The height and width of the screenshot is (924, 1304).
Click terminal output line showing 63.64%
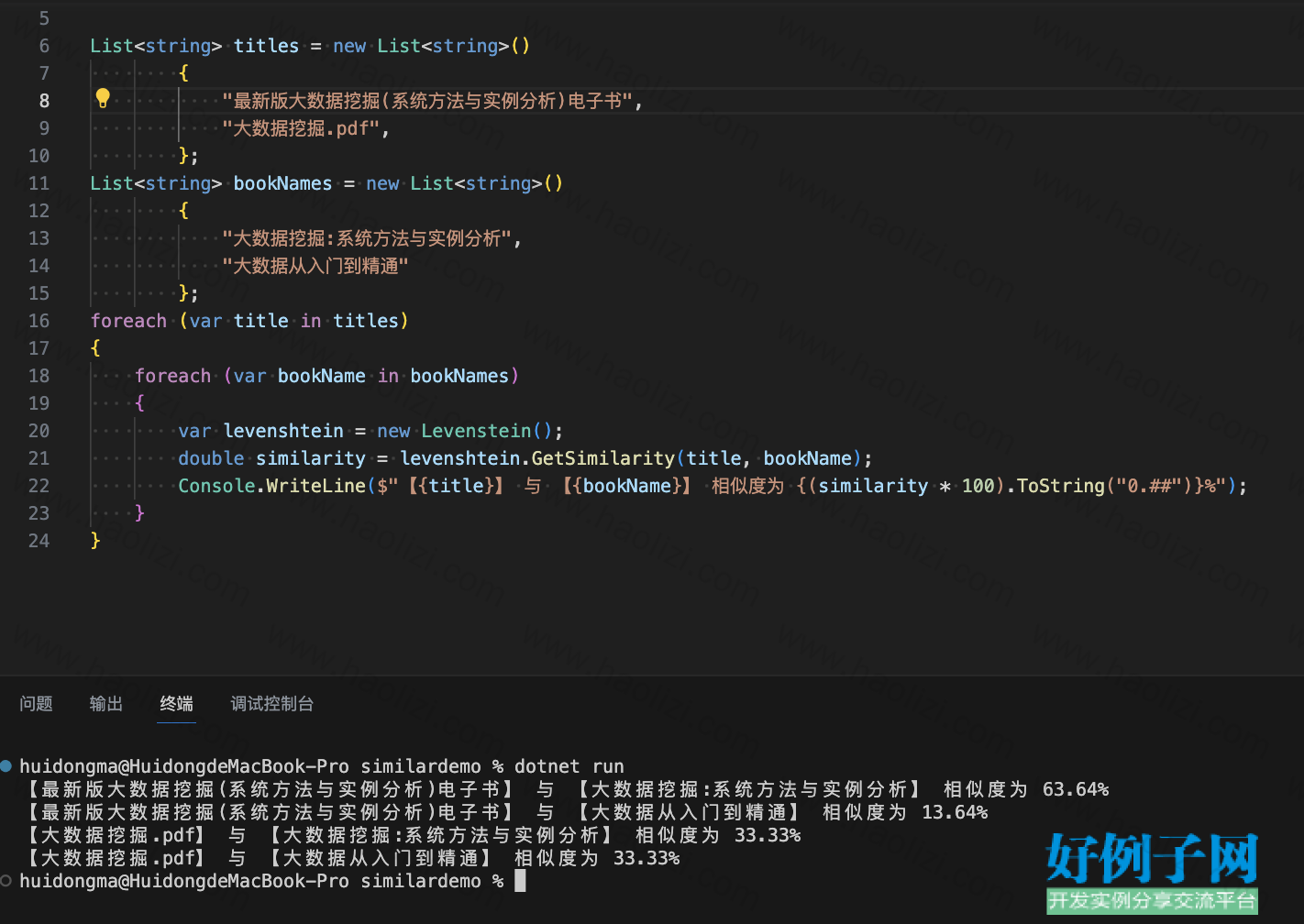coord(564,789)
